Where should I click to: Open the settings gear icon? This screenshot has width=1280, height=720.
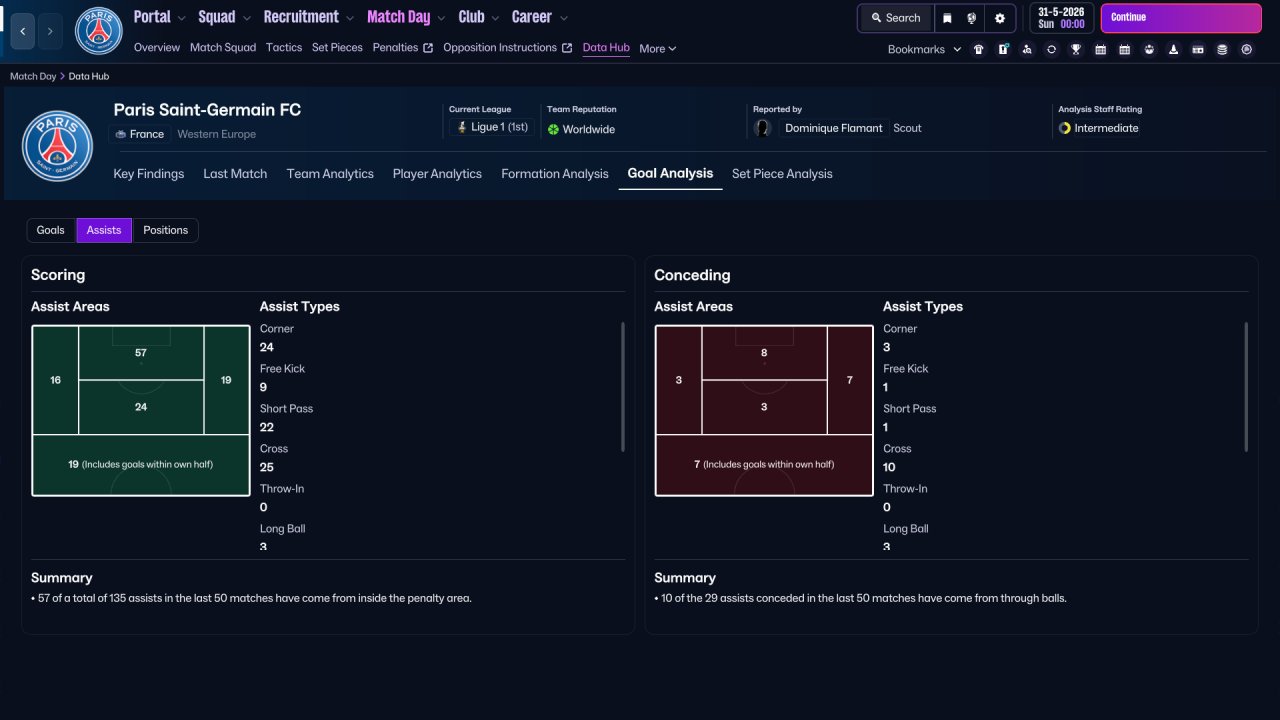tap(1000, 18)
